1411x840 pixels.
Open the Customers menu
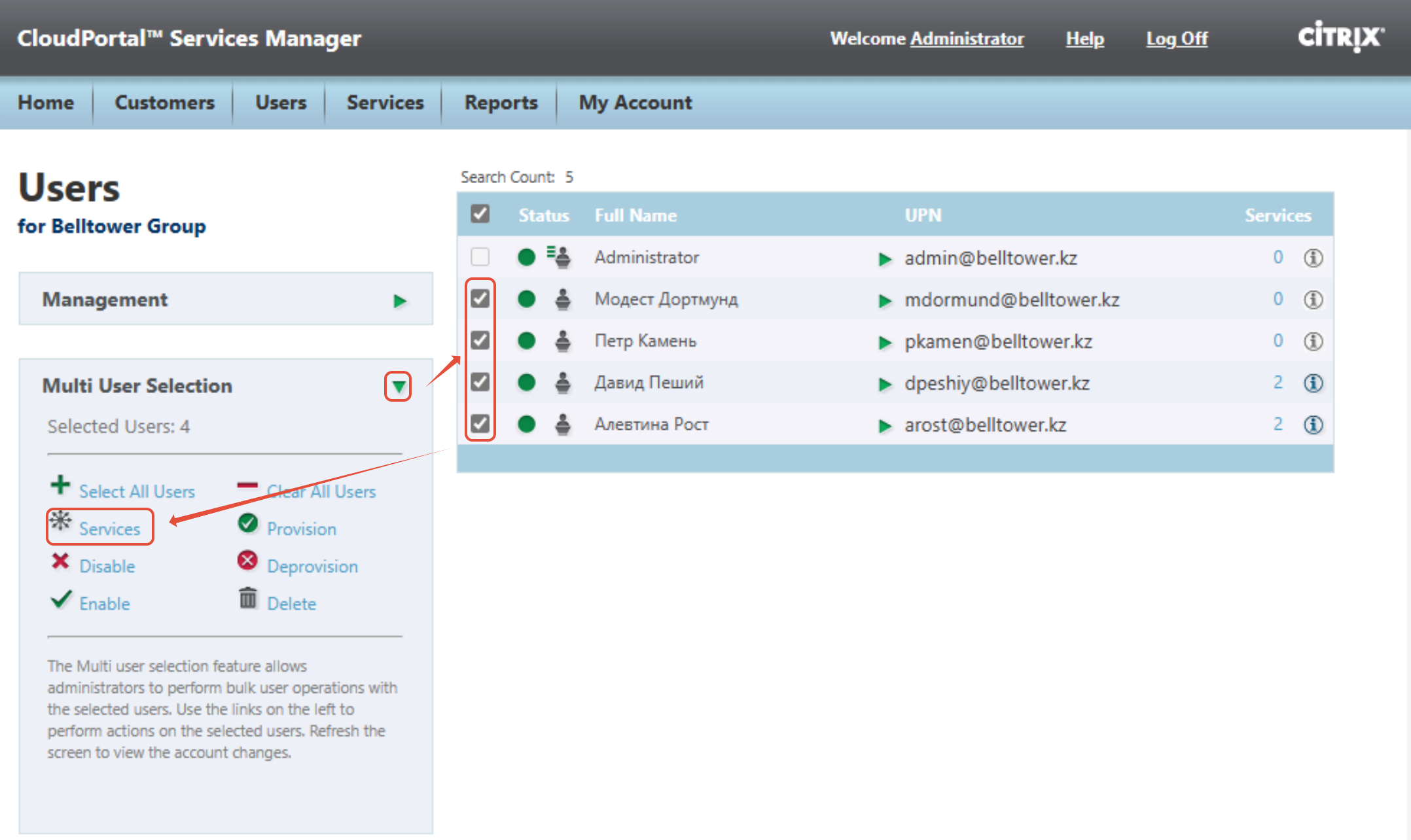point(165,103)
